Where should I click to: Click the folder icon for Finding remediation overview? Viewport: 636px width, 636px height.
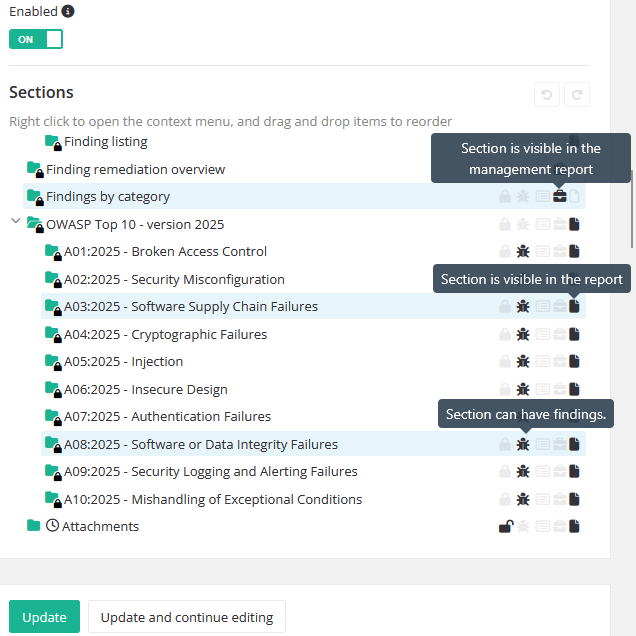pos(34,169)
